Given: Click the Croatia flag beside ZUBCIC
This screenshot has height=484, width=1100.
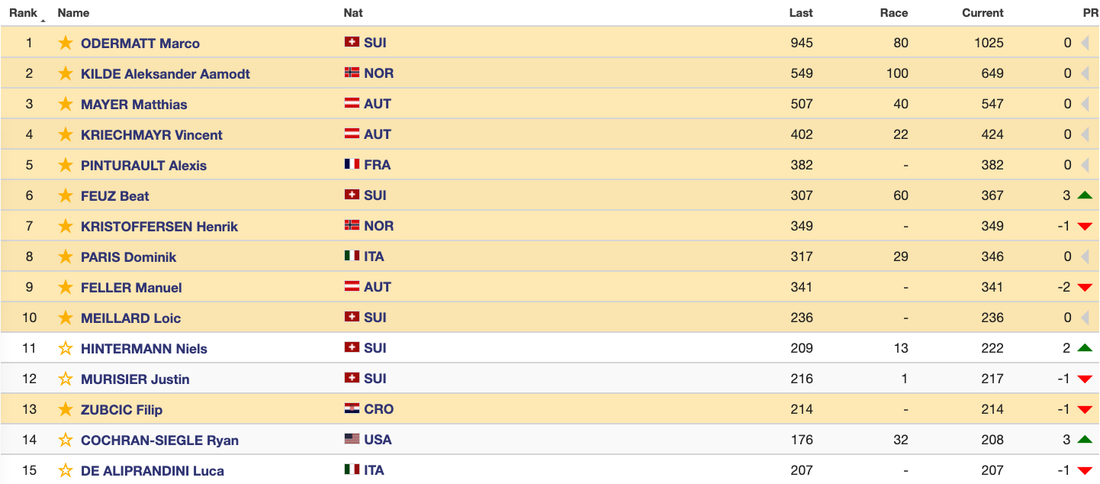Looking at the screenshot, I should click(x=352, y=410).
